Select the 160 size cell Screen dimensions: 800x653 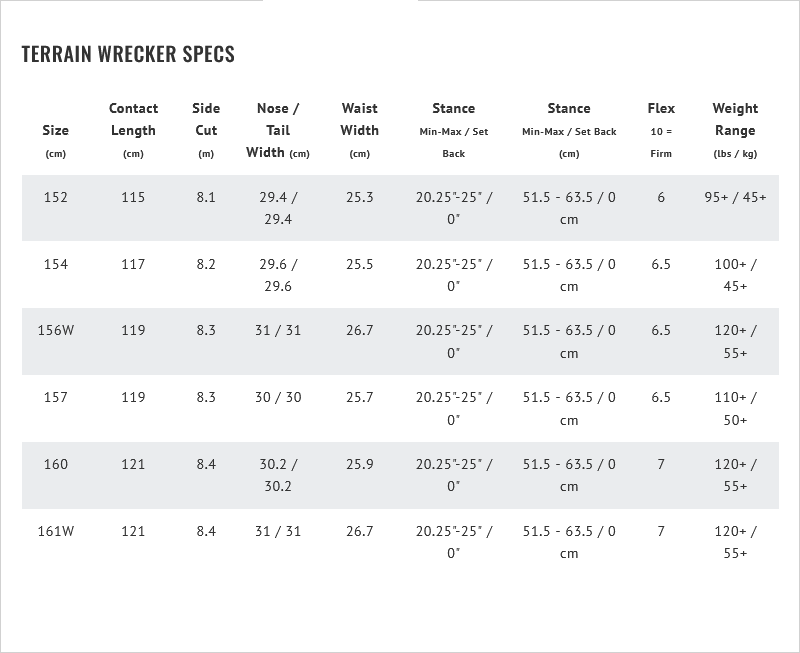(56, 464)
